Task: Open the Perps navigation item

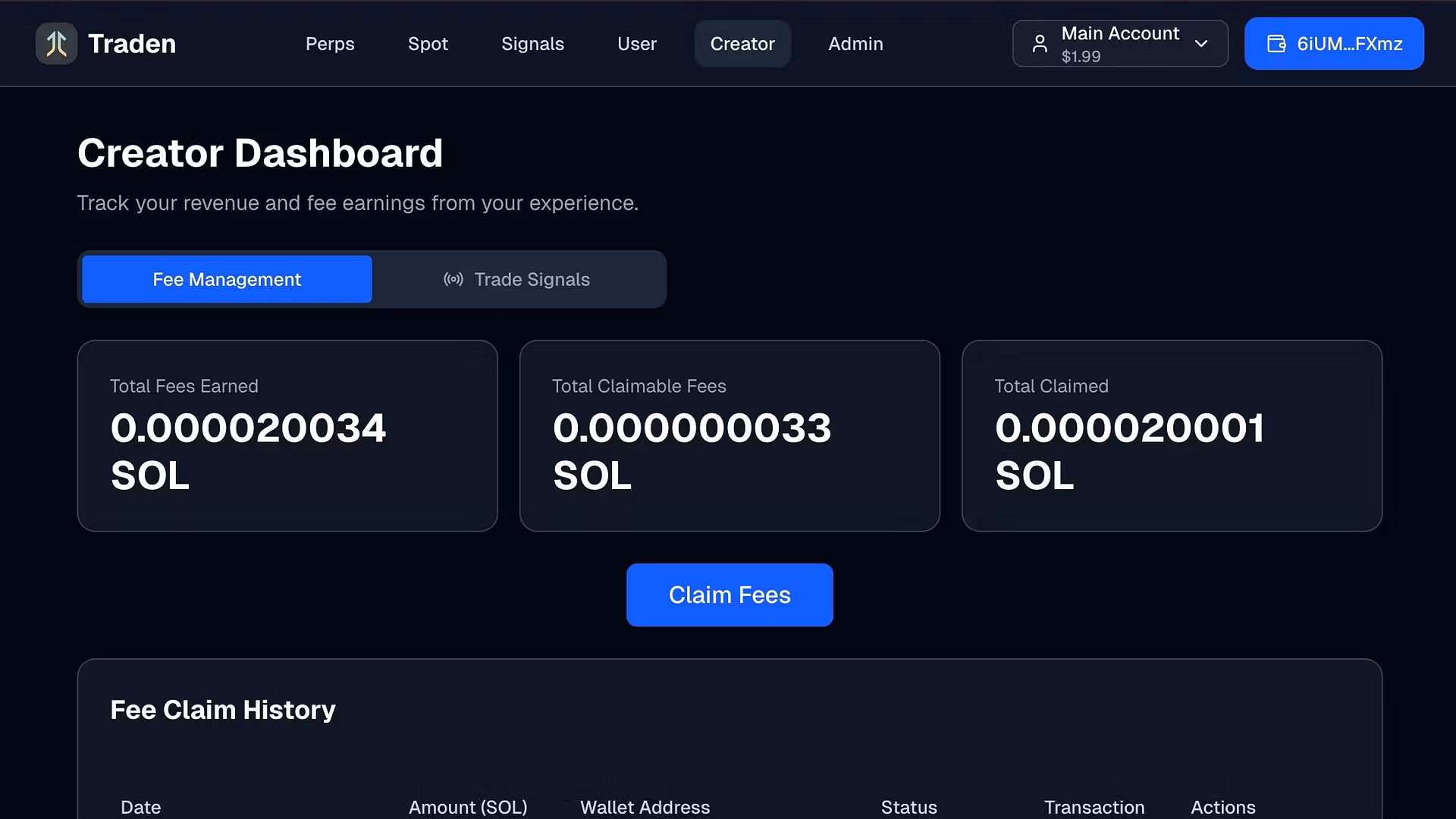Action: click(x=330, y=44)
